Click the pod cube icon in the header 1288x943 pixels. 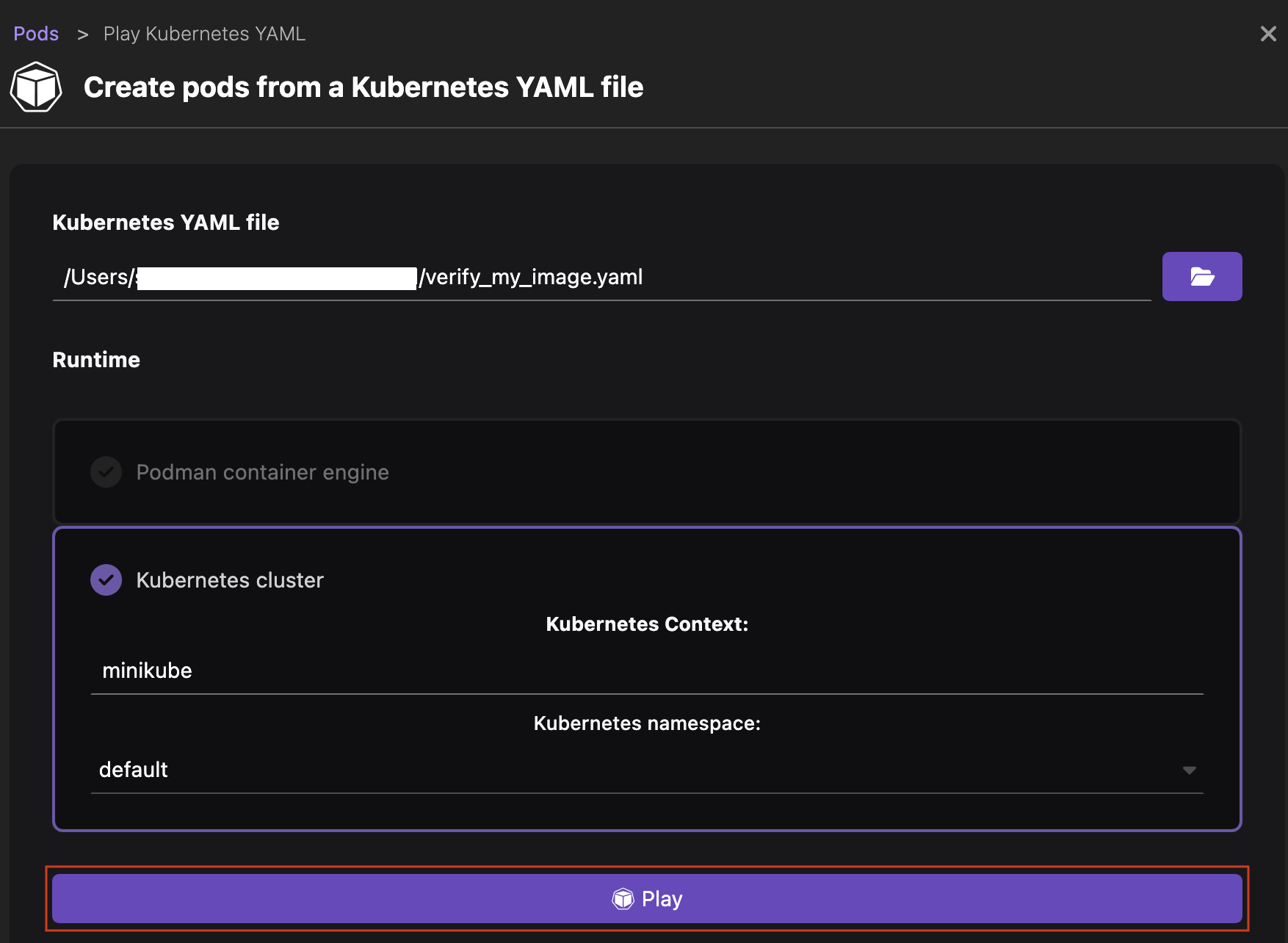[x=35, y=86]
